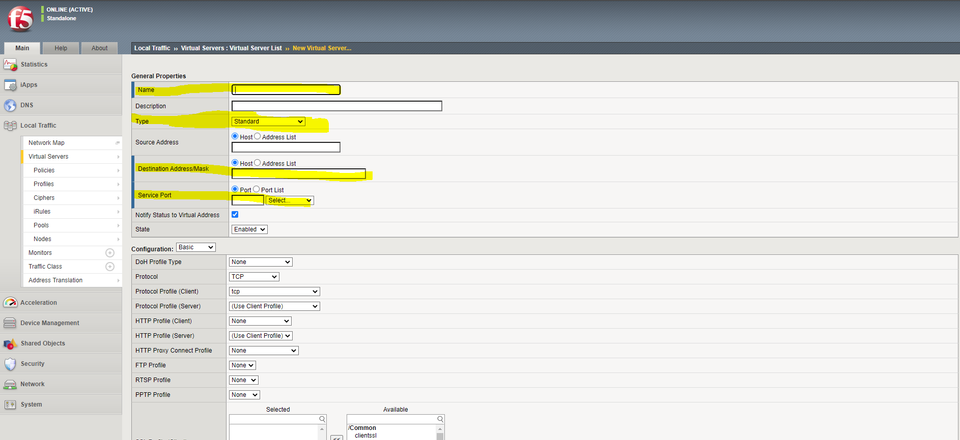Open Acceleration section icon

pyautogui.click(x=11, y=302)
